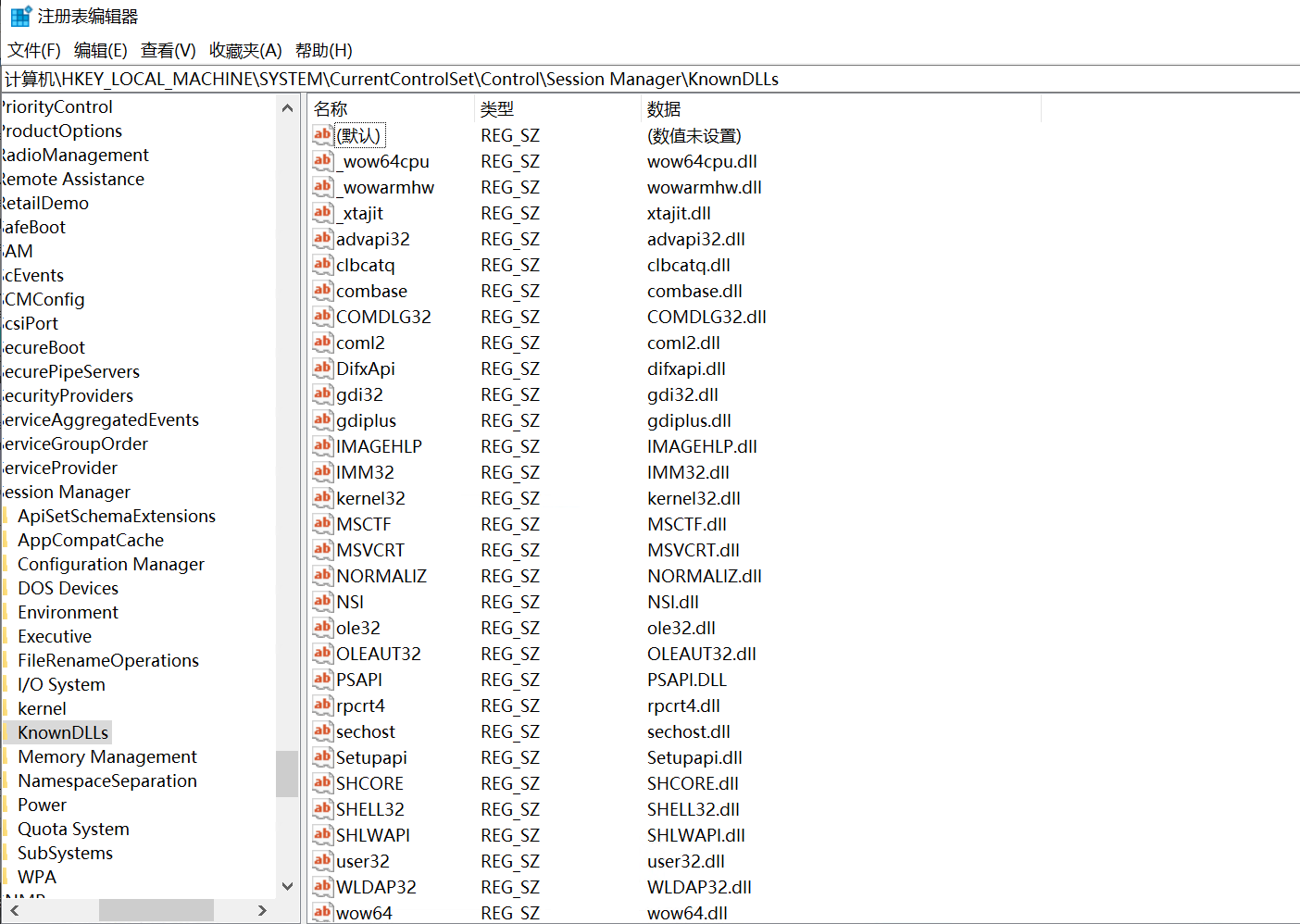Click the ab icon next to gdiplus
Viewport: 1300px width, 924px height.
[x=321, y=420]
